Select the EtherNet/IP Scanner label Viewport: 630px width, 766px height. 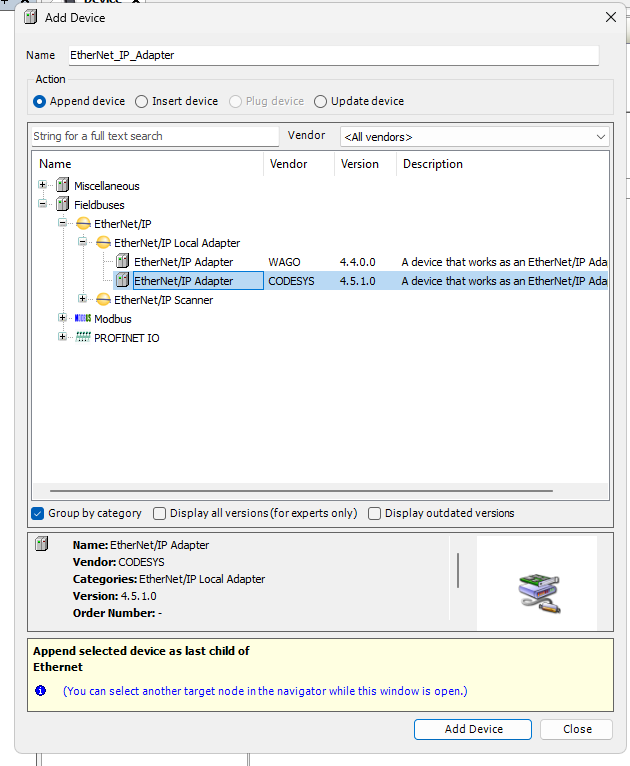(163, 300)
